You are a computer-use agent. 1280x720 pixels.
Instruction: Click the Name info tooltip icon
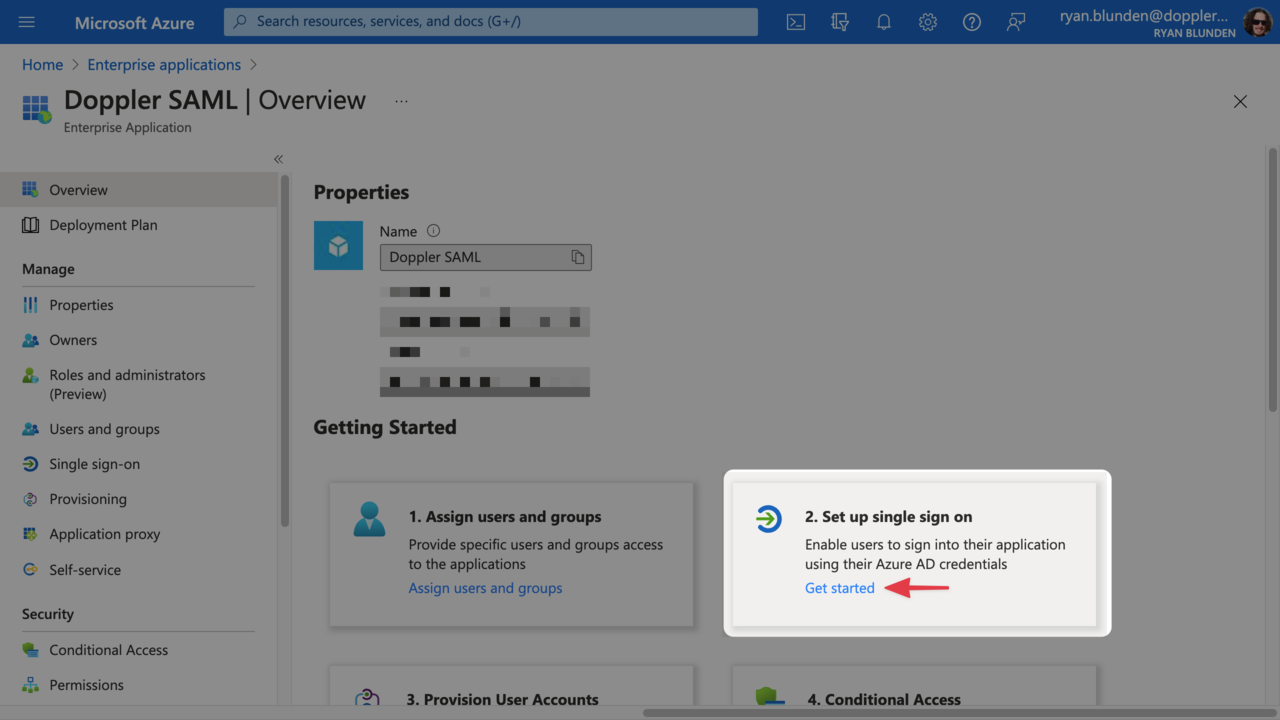pyautogui.click(x=433, y=230)
